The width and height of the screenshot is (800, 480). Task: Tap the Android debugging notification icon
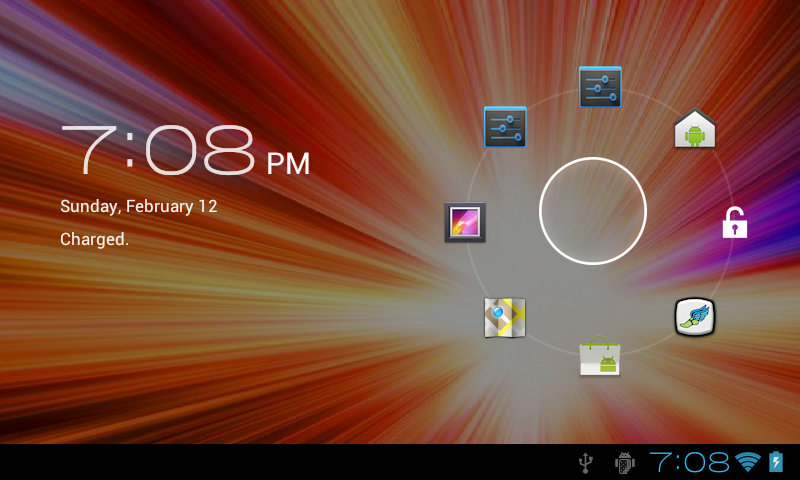point(625,462)
